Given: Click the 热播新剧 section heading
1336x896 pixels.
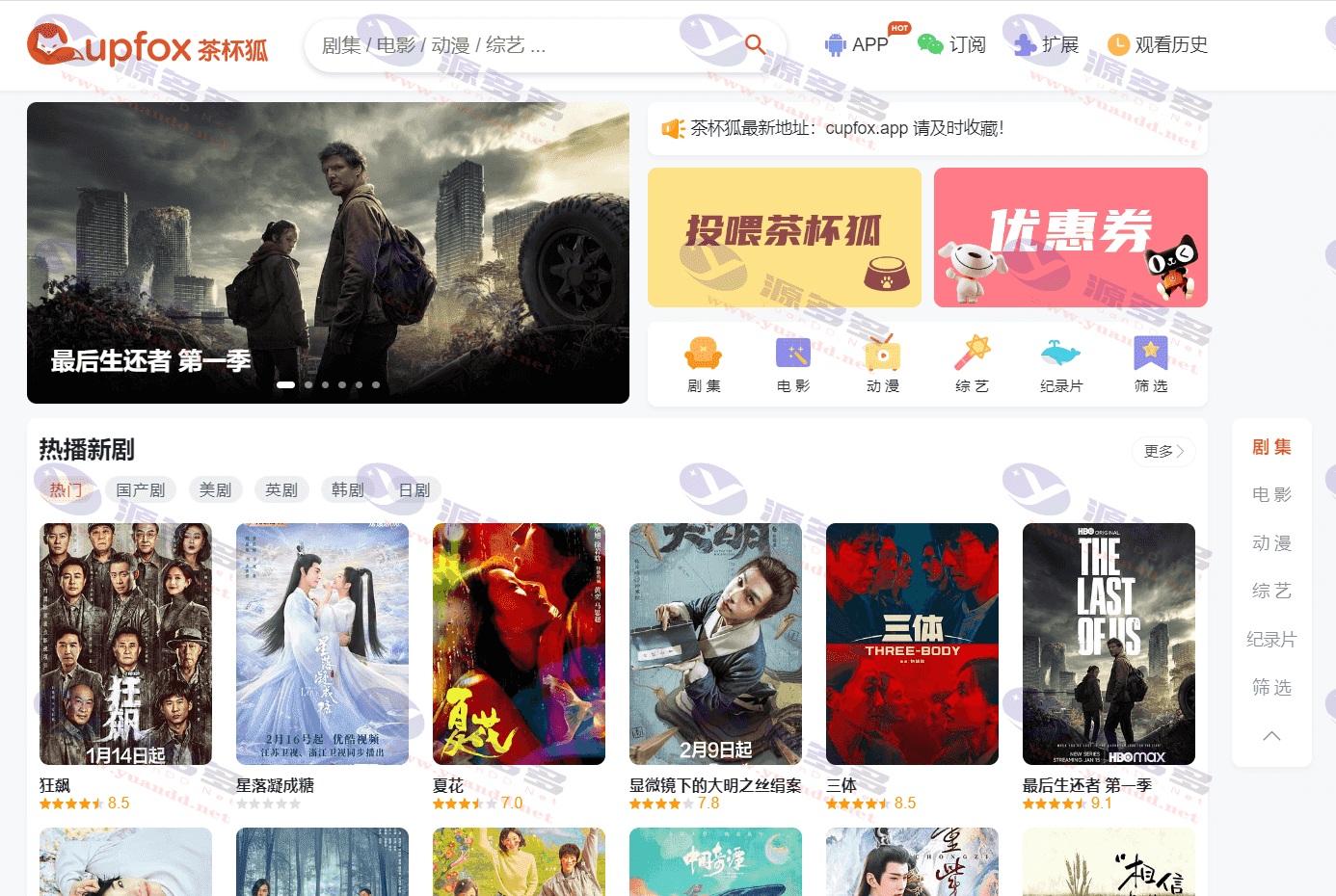Looking at the screenshot, I should [87, 449].
